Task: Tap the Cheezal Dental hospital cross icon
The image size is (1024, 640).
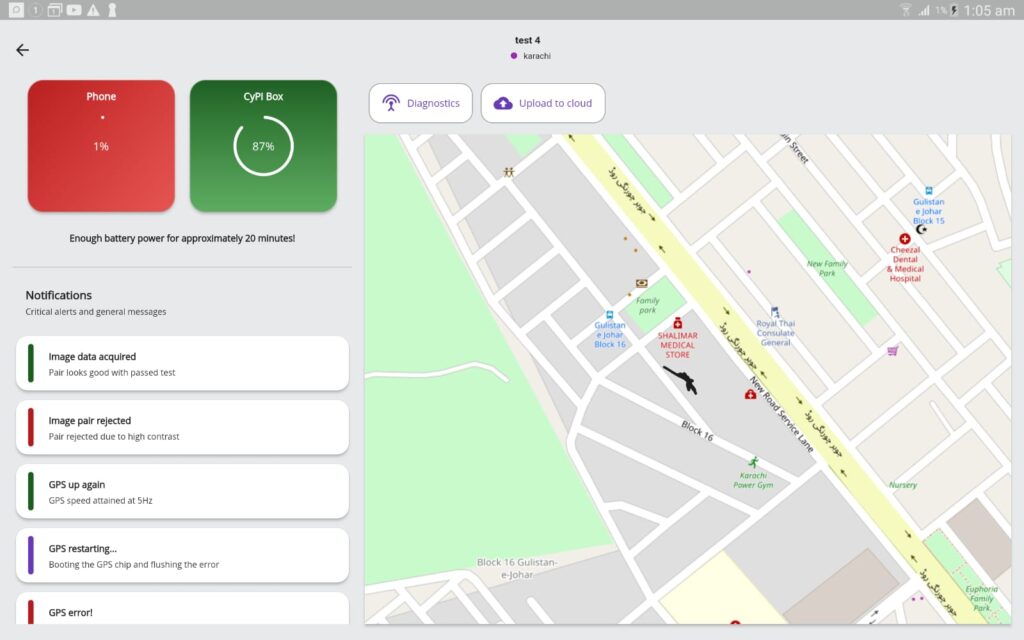Action: tap(905, 239)
